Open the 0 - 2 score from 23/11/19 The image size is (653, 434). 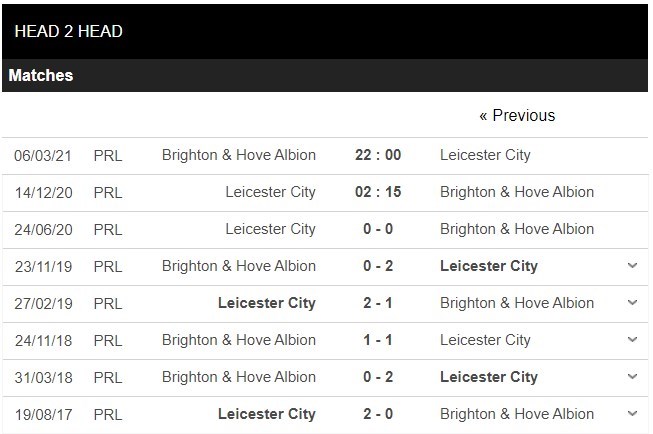[378, 266]
